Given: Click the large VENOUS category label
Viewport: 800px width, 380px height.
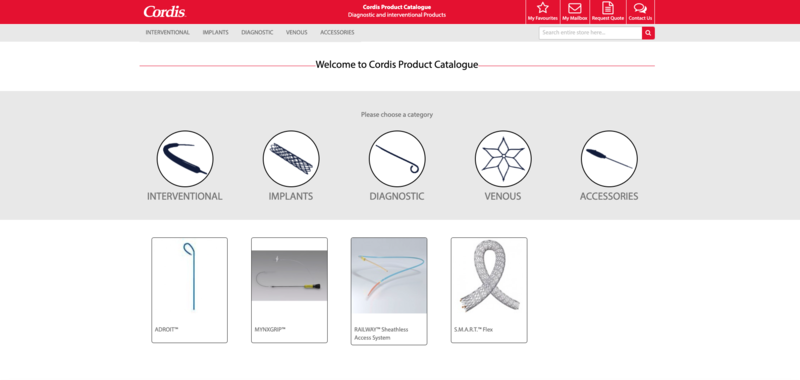Looking at the screenshot, I should 503,196.
